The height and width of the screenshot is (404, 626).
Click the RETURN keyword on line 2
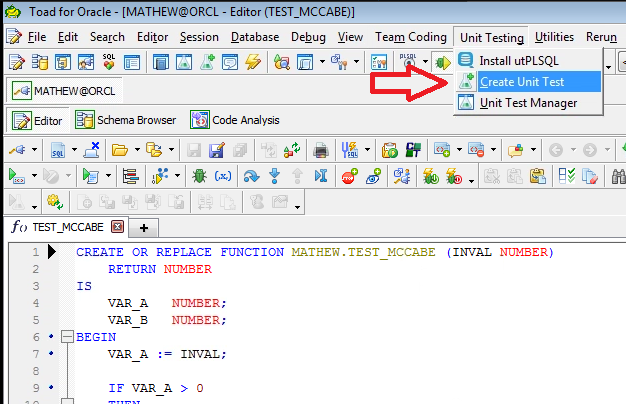132,269
